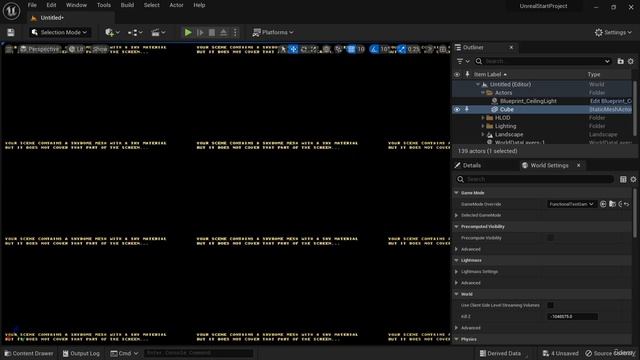Open the Outliner filter menu
Screen dimensions: 640x360
(463, 61)
